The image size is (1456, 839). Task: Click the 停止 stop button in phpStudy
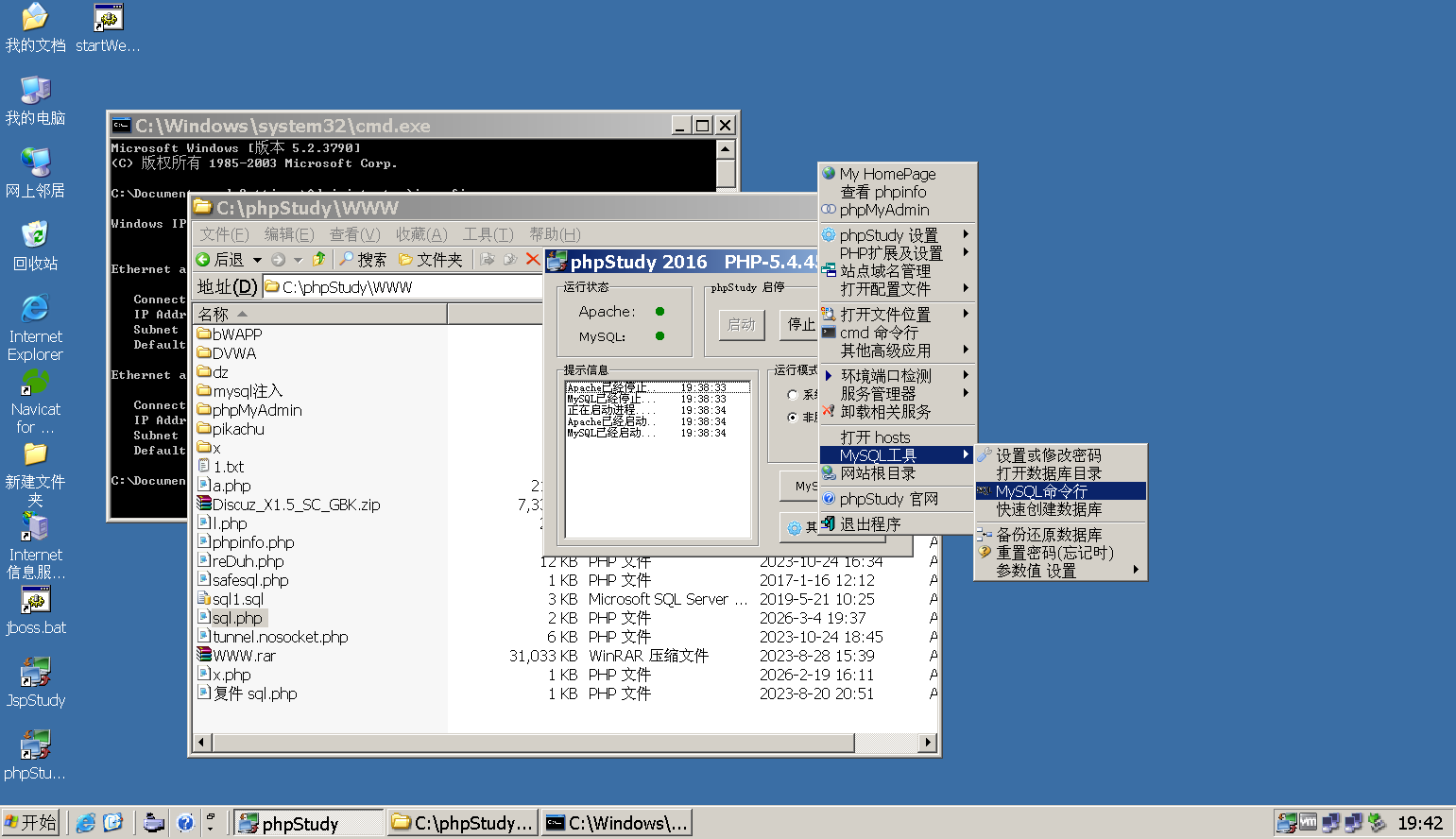[799, 324]
